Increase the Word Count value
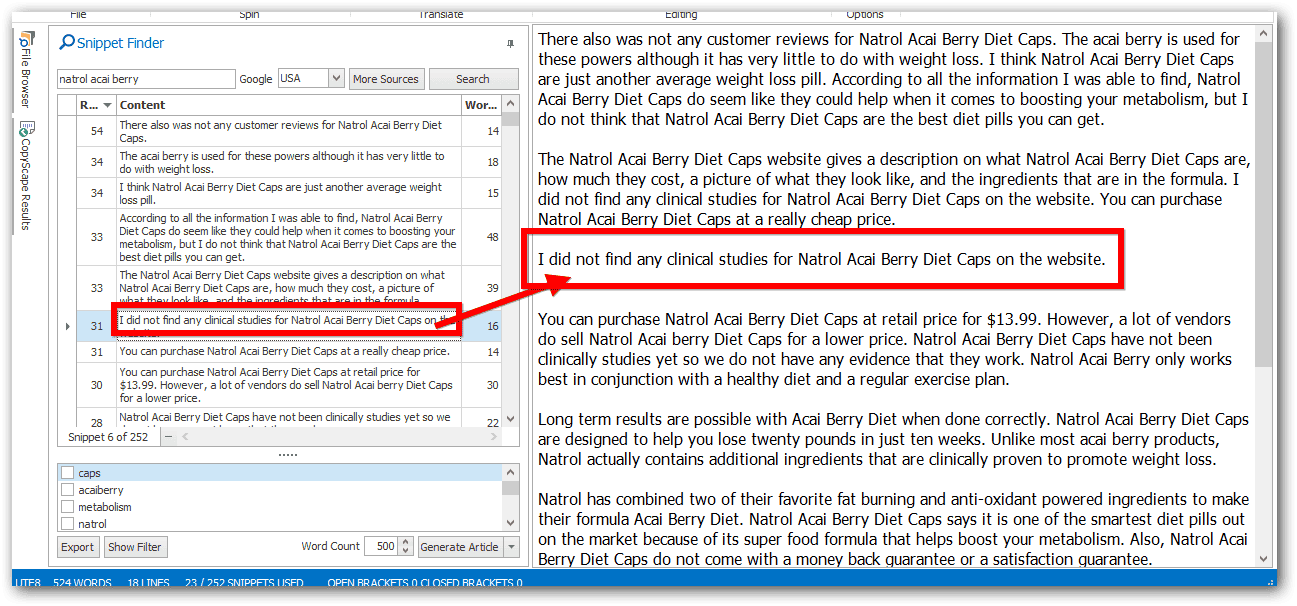Viewport: 1297px width, 606px height. pos(405,542)
